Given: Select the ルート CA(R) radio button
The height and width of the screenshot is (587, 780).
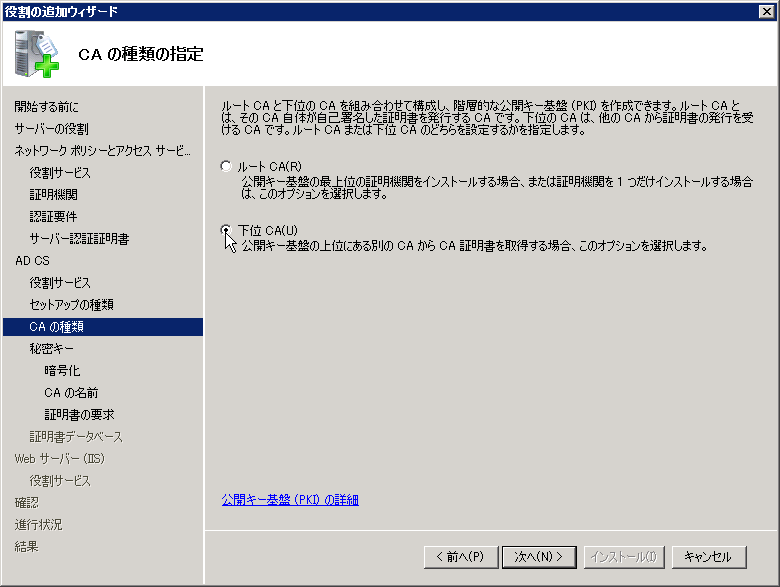Looking at the screenshot, I should pyautogui.click(x=226, y=166).
